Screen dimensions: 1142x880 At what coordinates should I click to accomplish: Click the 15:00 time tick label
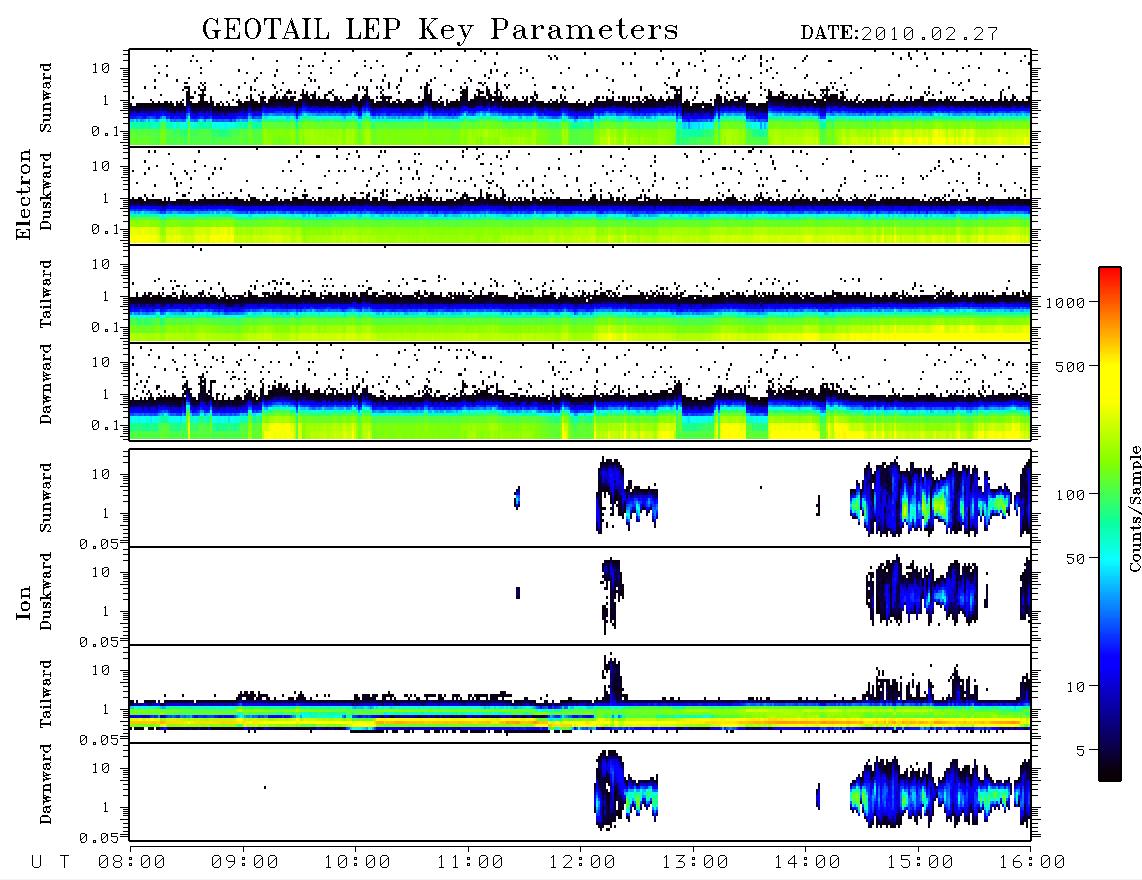(920, 863)
